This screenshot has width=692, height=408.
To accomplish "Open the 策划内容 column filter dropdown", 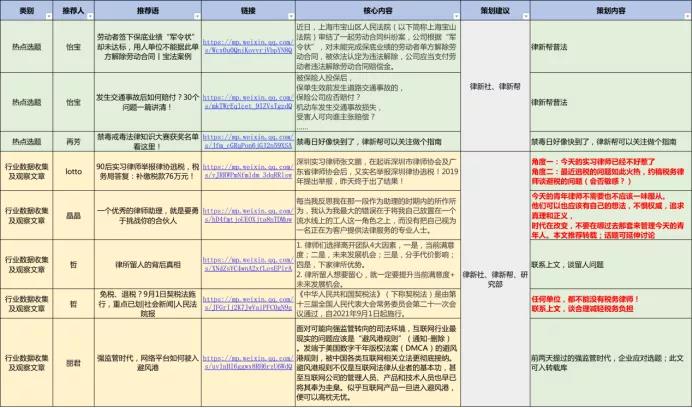I will tap(688, 16).
